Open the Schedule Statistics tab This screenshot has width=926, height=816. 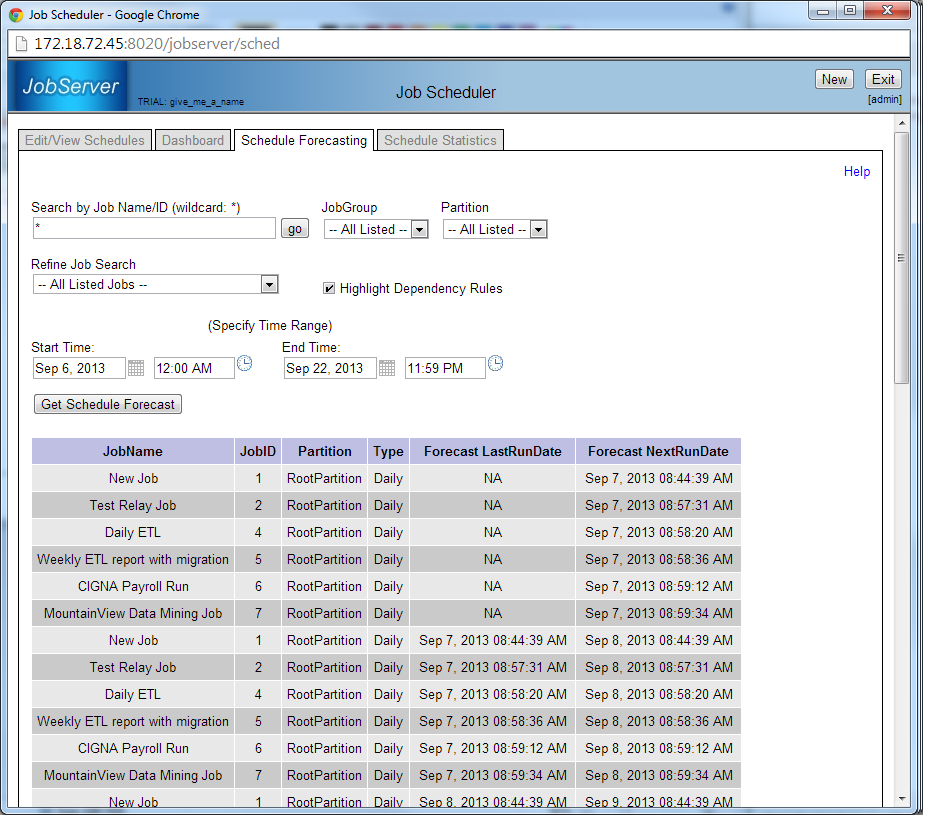coord(440,141)
